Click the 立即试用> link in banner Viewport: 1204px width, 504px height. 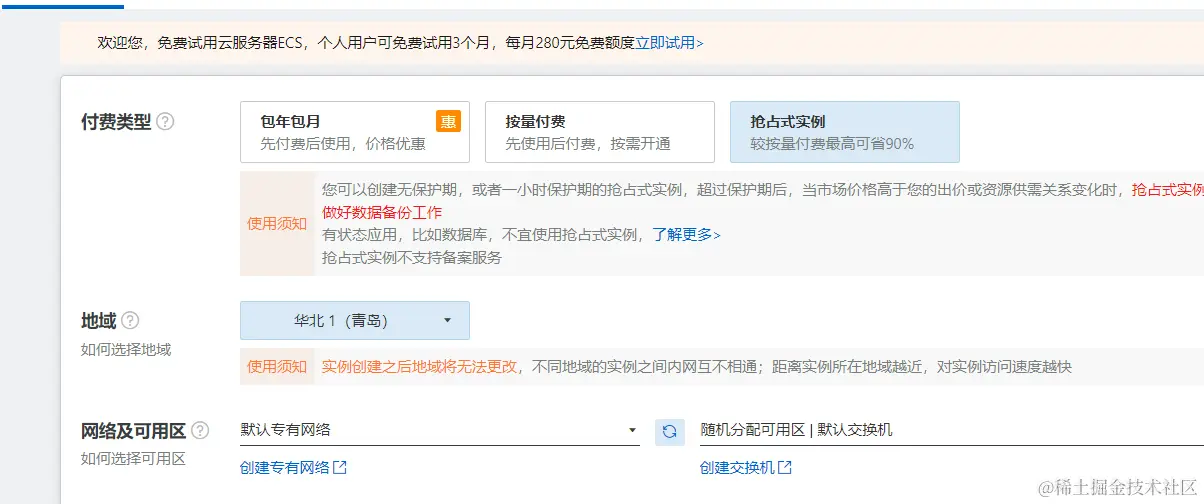click(x=670, y=43)
